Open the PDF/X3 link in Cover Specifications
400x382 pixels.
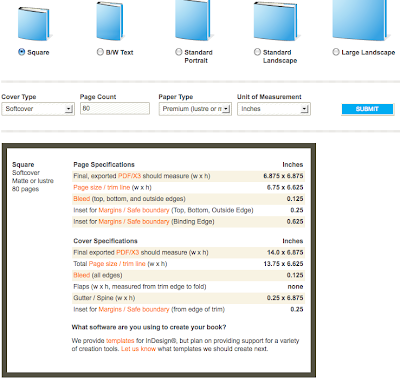pos(127,253)
